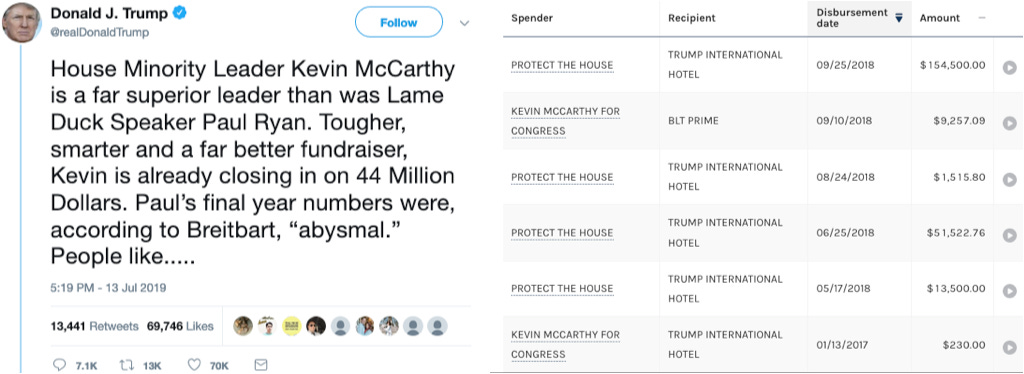The image size is (1024, 374).
Task: Click the Amount column header
Action: click(x=940, y=18)
